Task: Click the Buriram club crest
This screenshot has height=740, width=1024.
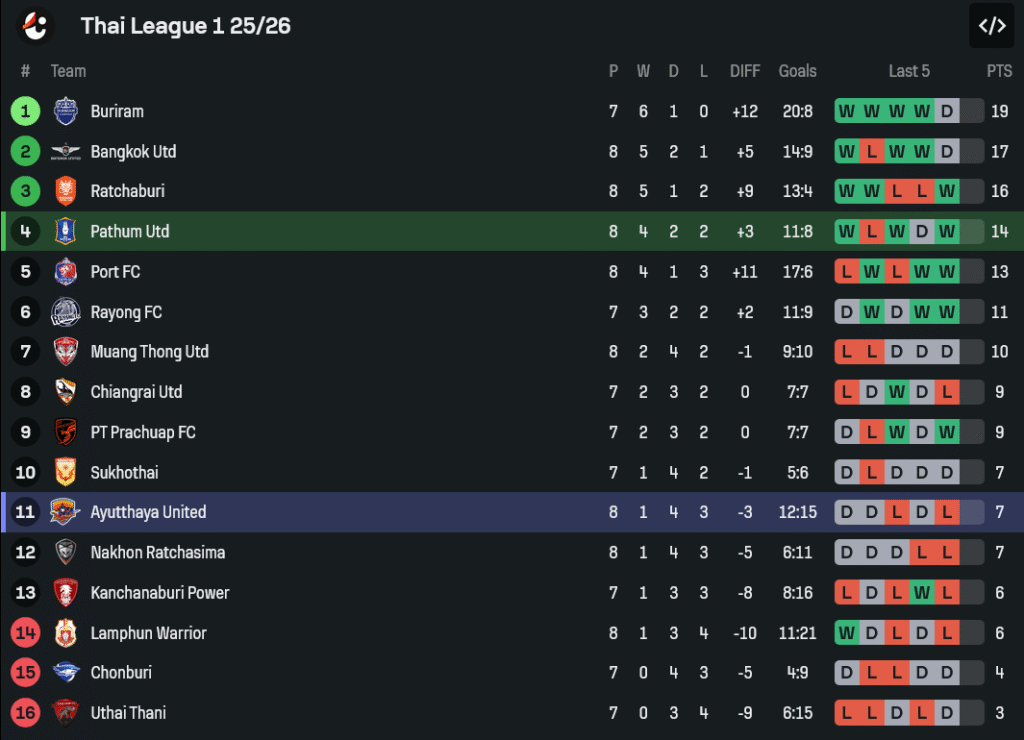Action: (x=65, y=111)
